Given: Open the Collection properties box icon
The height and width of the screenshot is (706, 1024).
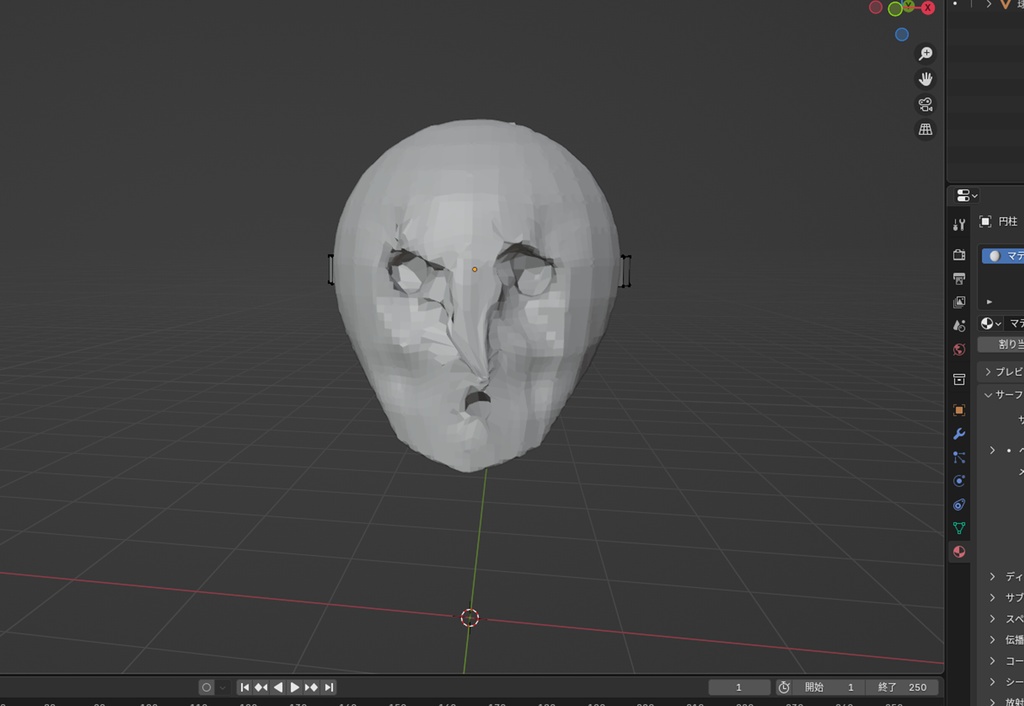Looking at the screenshot, I should 959,379.
